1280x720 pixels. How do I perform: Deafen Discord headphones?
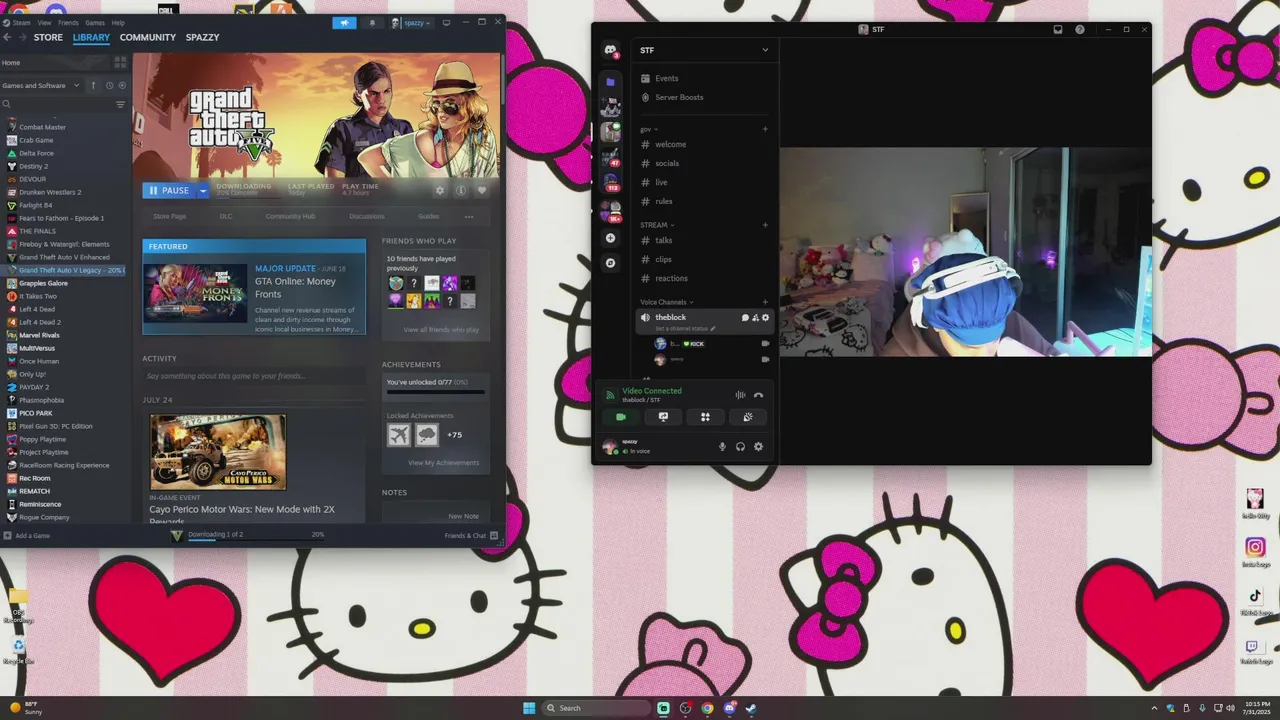(740, 446)
